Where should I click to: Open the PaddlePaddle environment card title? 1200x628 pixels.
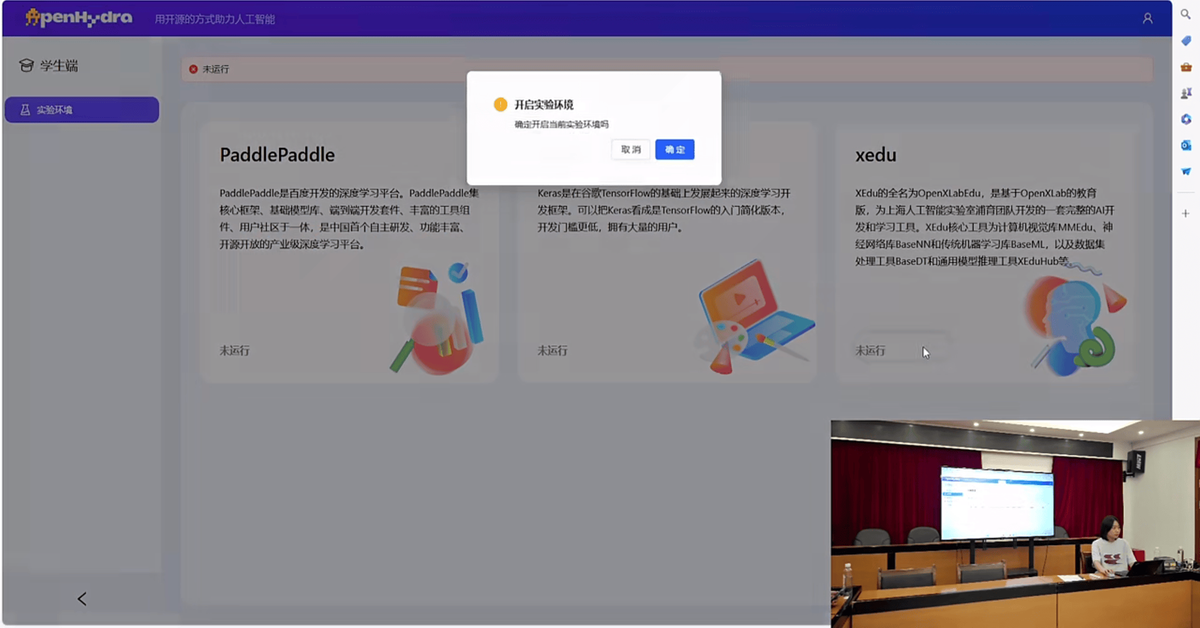[277, 155]
